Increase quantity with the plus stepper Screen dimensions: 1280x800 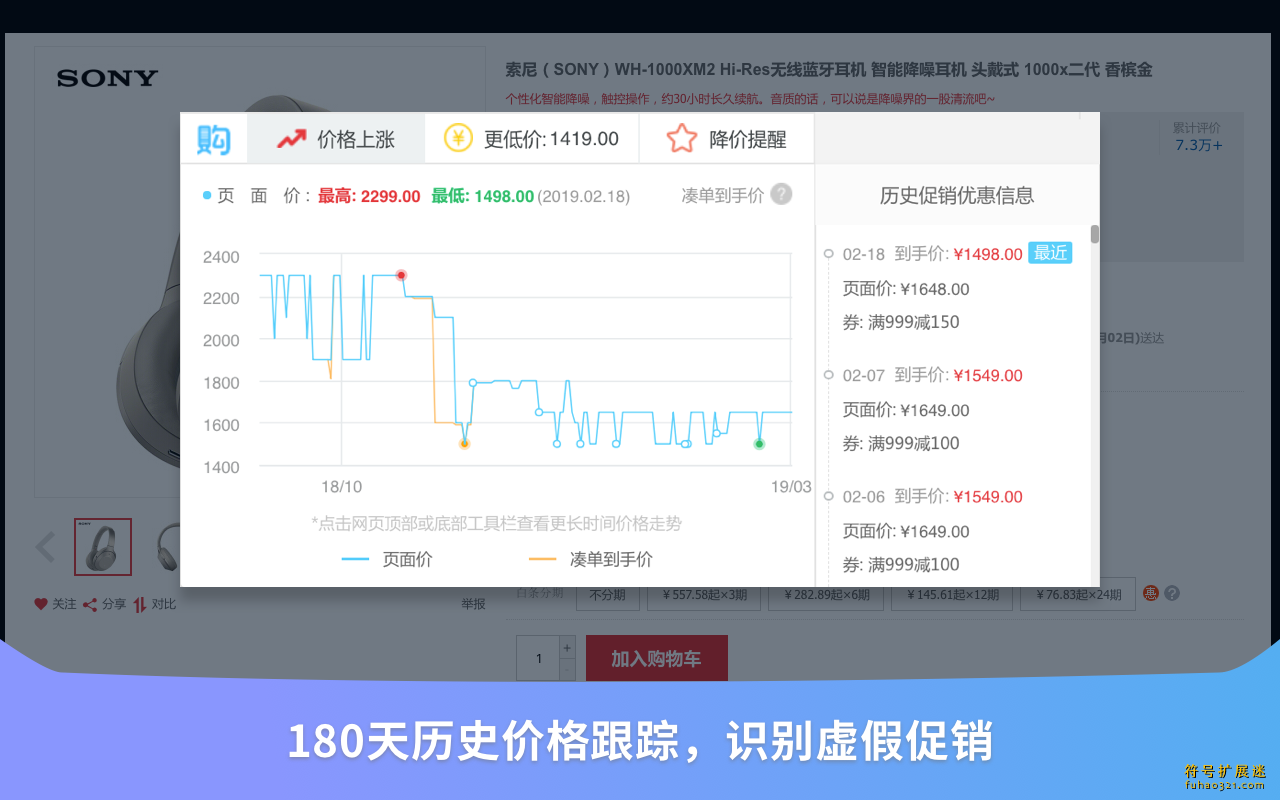pyautogui.click(x=567, y=647)
